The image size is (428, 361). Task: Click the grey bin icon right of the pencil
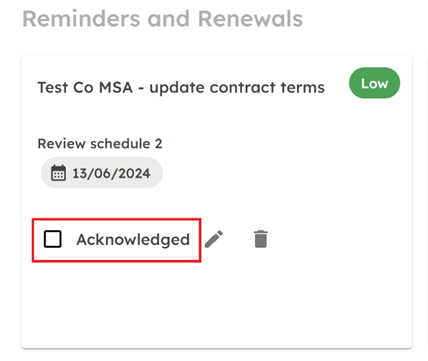coord(261,239)
